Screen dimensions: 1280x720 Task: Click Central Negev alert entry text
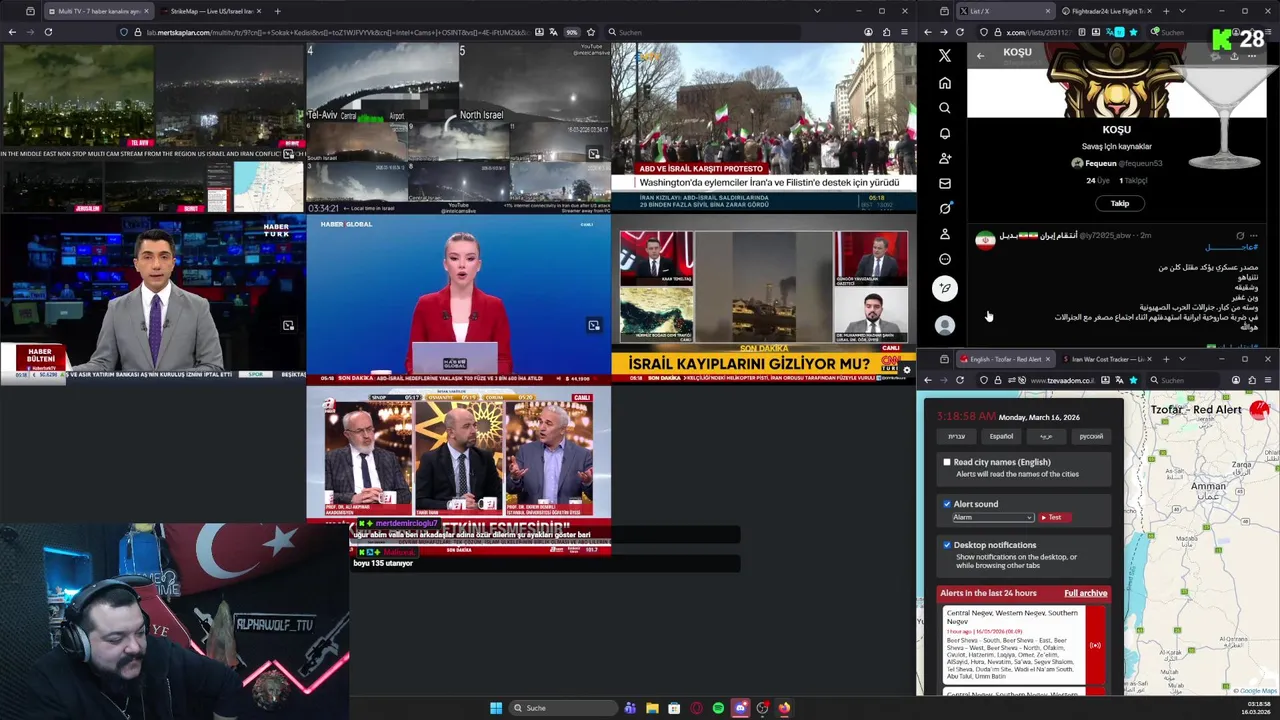pyautogui.click(x=1012, y=644)
